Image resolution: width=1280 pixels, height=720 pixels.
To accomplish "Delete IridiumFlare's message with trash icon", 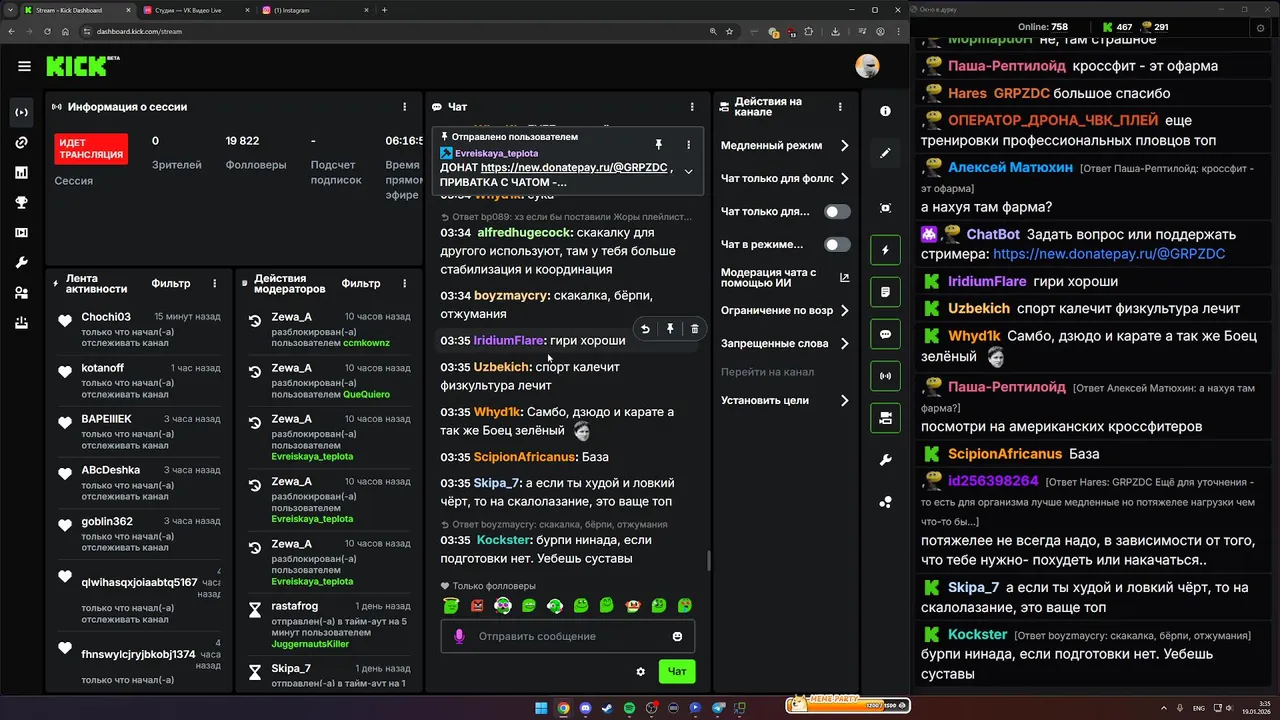I will 695,329.
